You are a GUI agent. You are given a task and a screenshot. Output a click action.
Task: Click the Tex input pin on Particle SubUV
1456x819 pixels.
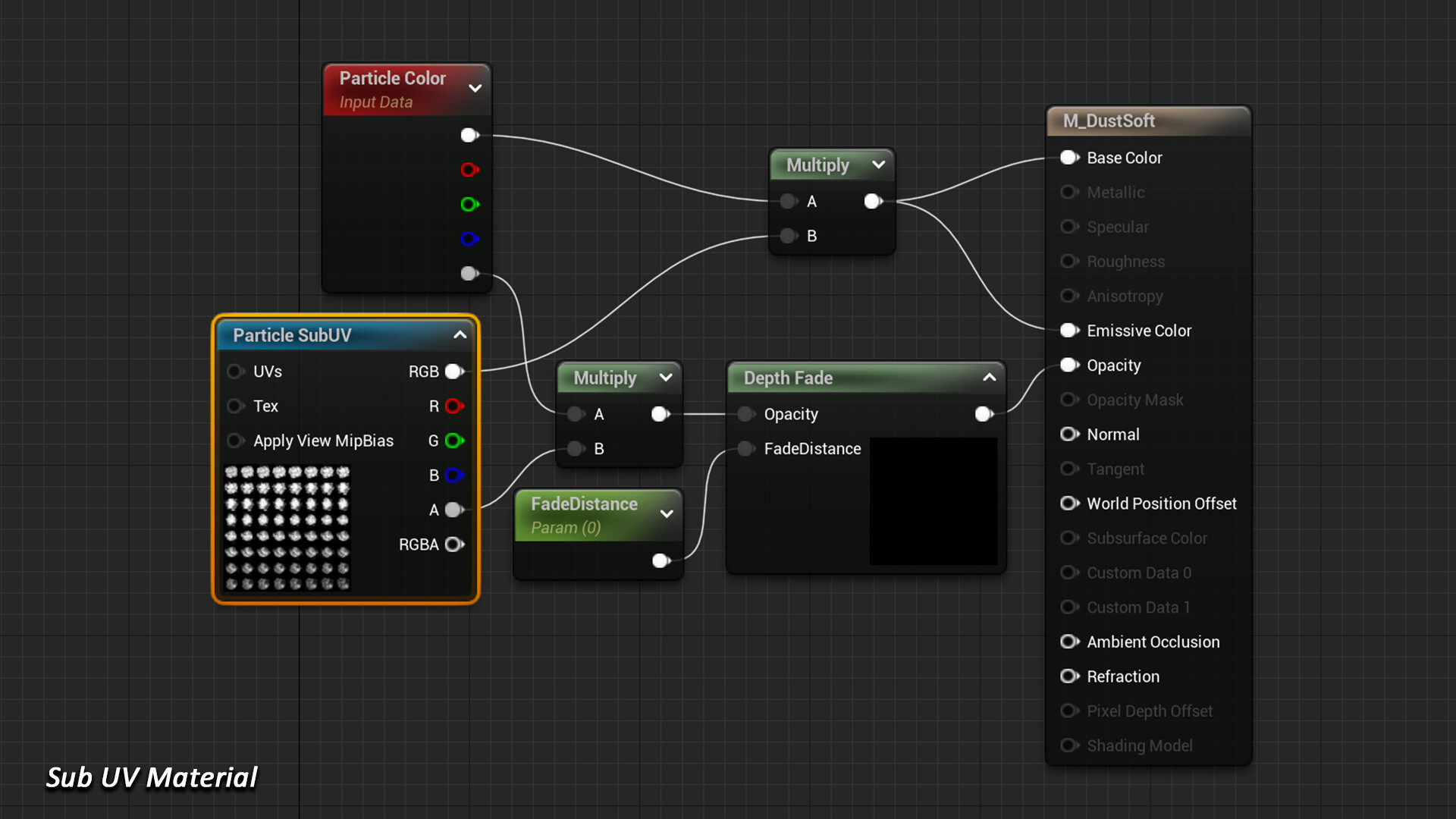(x=235, y=406)
